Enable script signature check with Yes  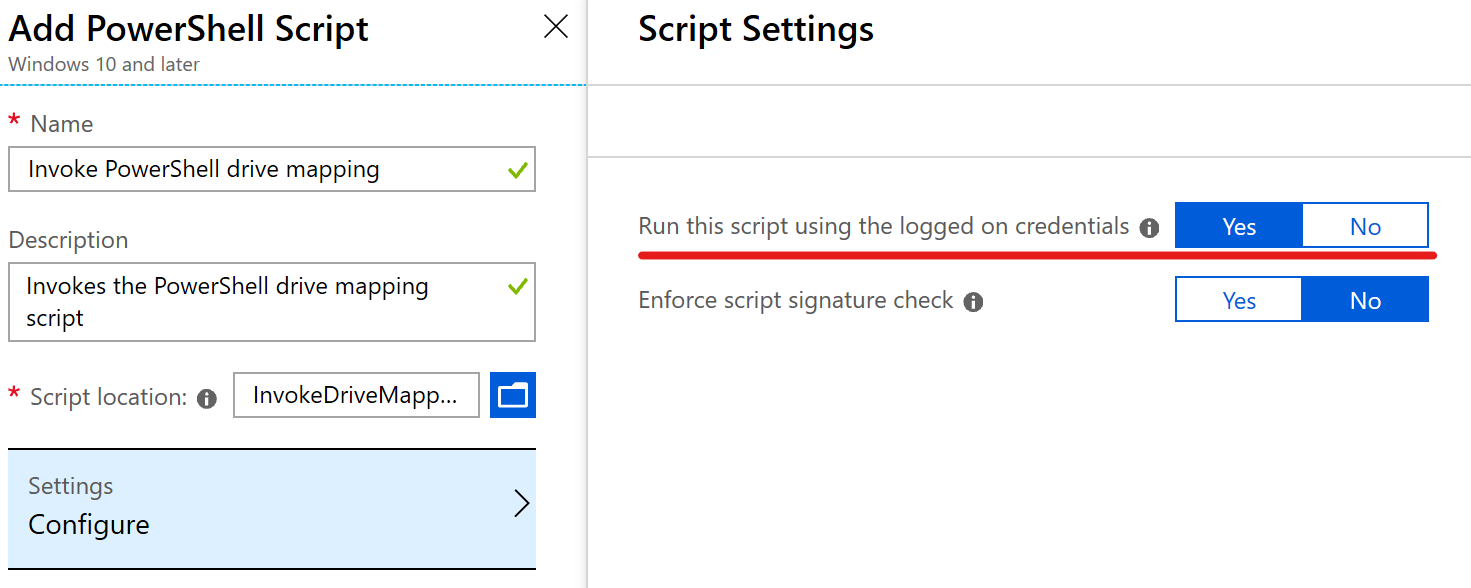pyautogui.click(x=1239, y=300)
